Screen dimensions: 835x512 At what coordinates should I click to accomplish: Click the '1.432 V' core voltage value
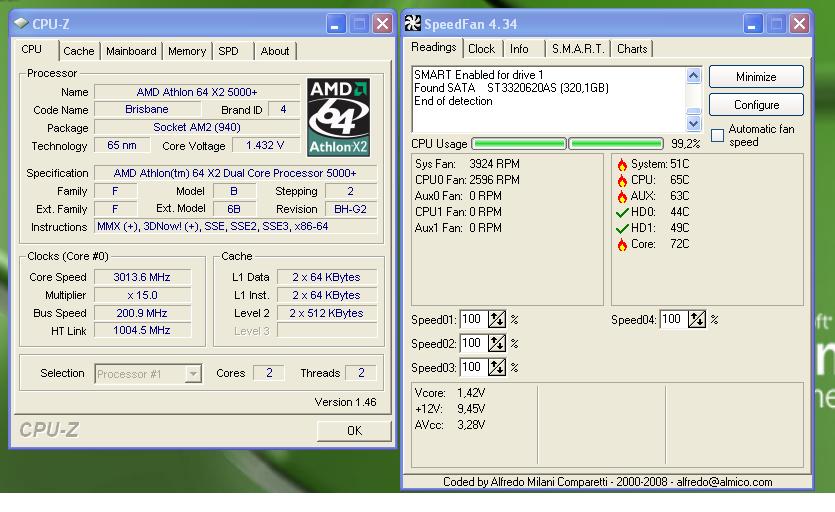[265, 145]
